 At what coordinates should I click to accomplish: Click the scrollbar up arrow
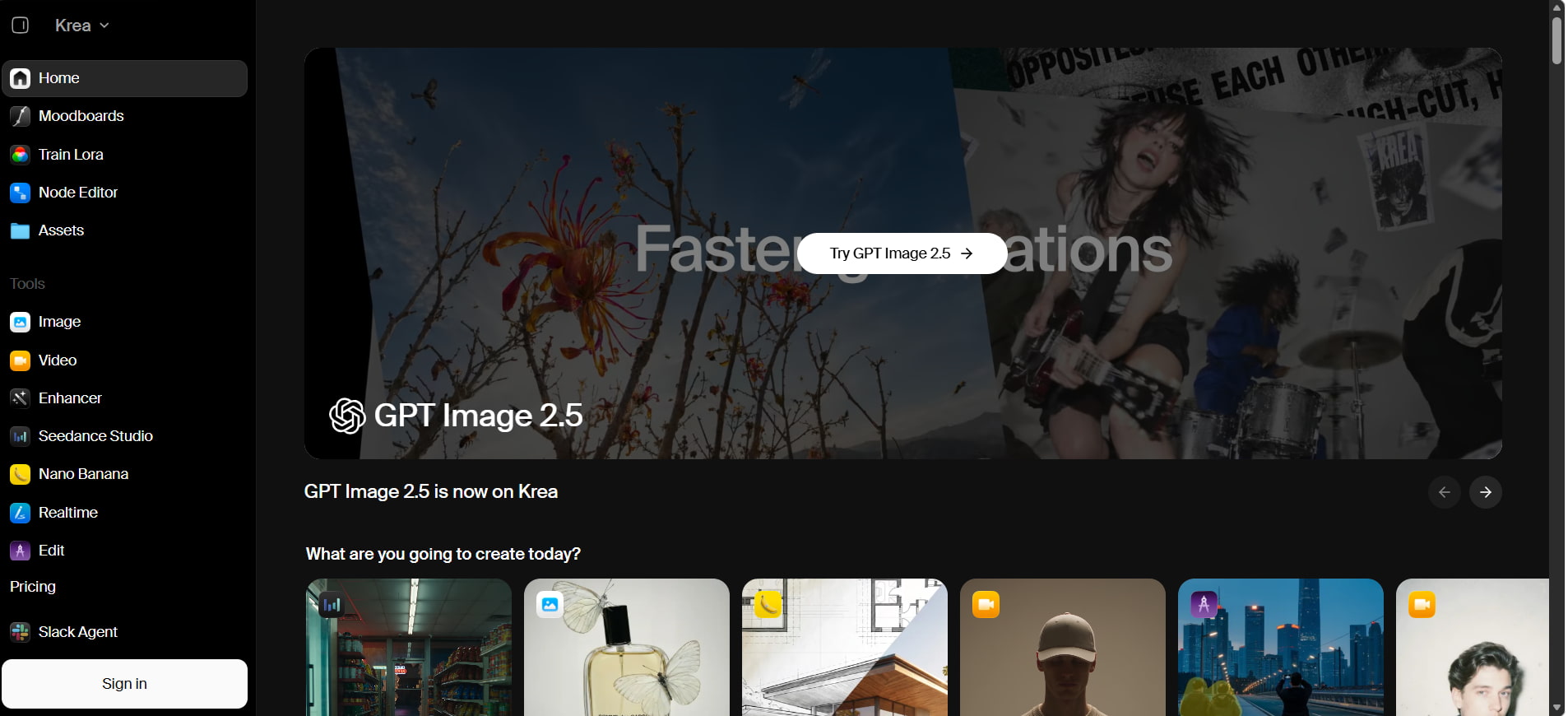click(1556, 7)
